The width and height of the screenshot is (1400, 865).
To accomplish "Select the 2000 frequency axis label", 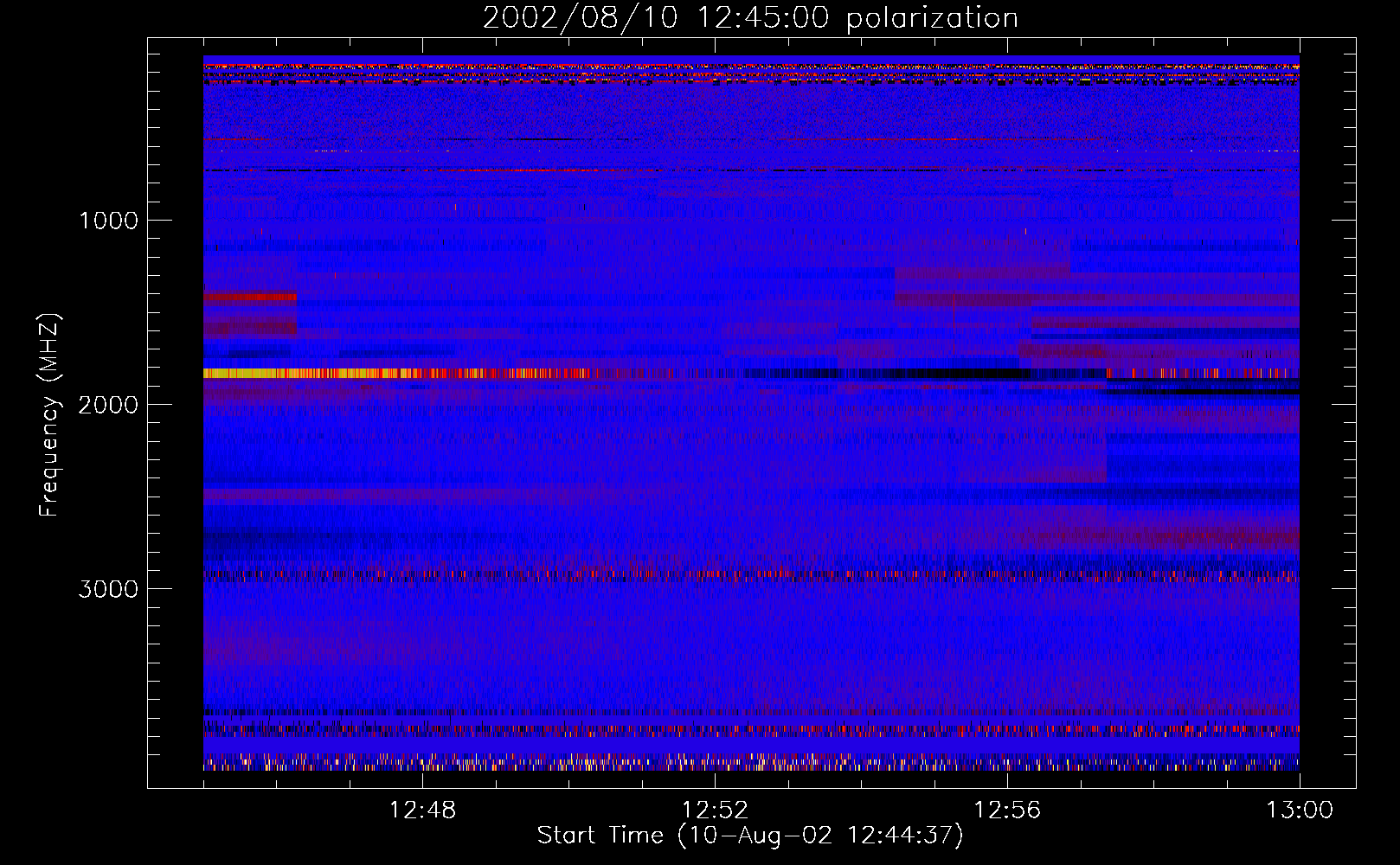I will click(x=108, y=405).
